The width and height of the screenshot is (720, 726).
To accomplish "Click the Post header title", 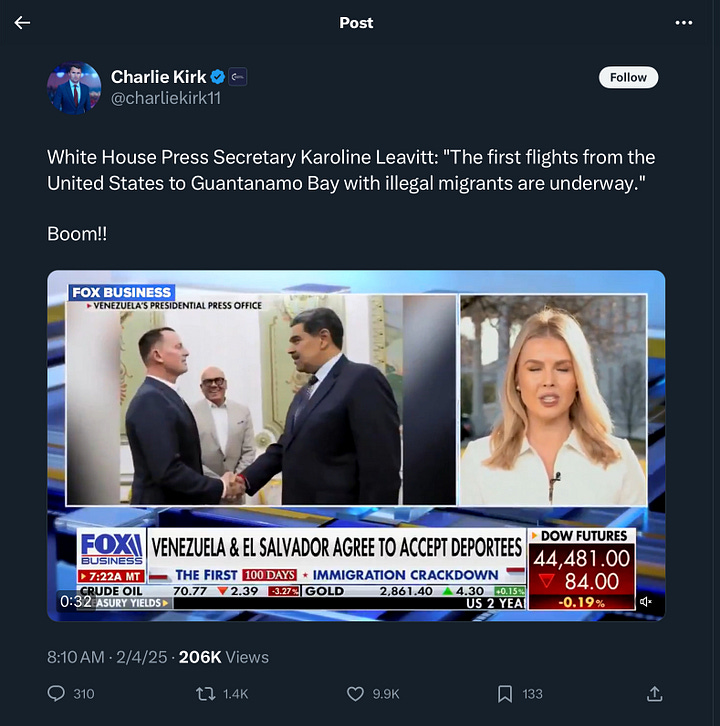I will pyautogui.click(x=356, y=23).
